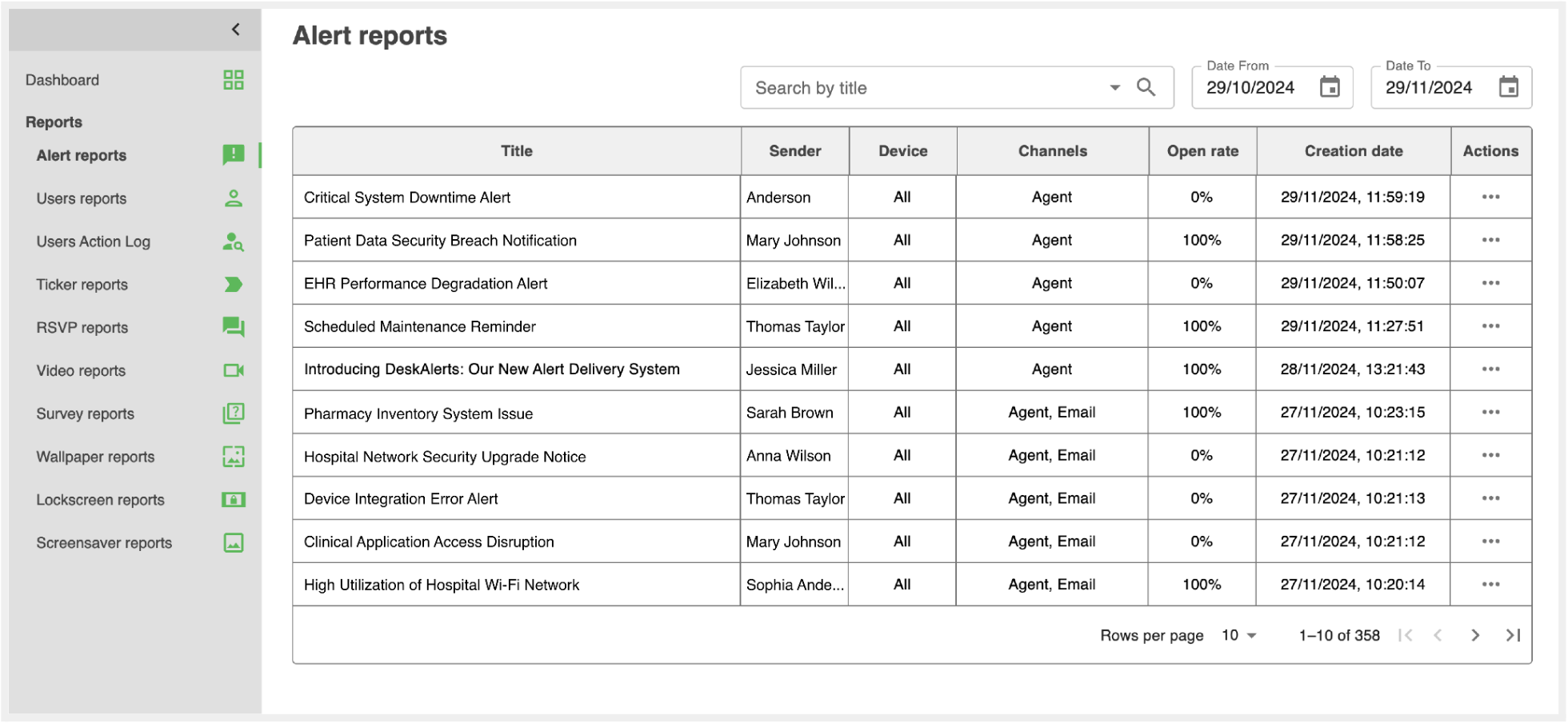The image size is (1568, 723).
Task: Go to the next page of results
Action: (1474, 635)
